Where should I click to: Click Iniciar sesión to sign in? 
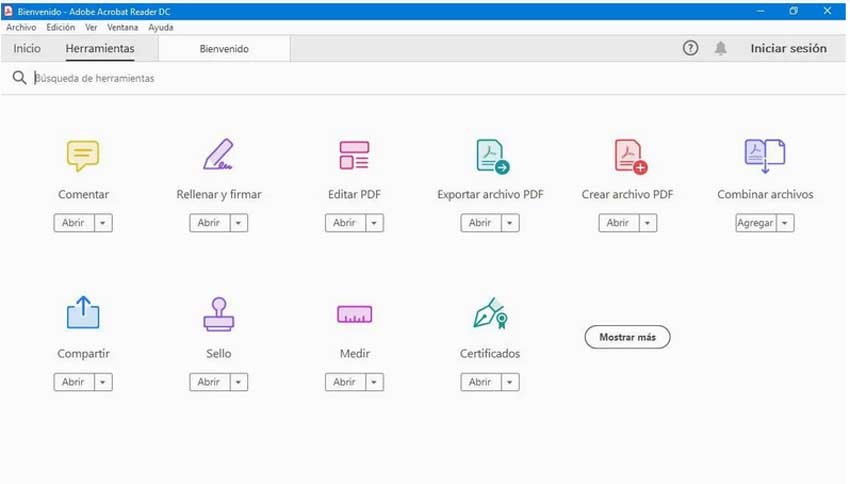pyautogui.click(x=788, y=48)
